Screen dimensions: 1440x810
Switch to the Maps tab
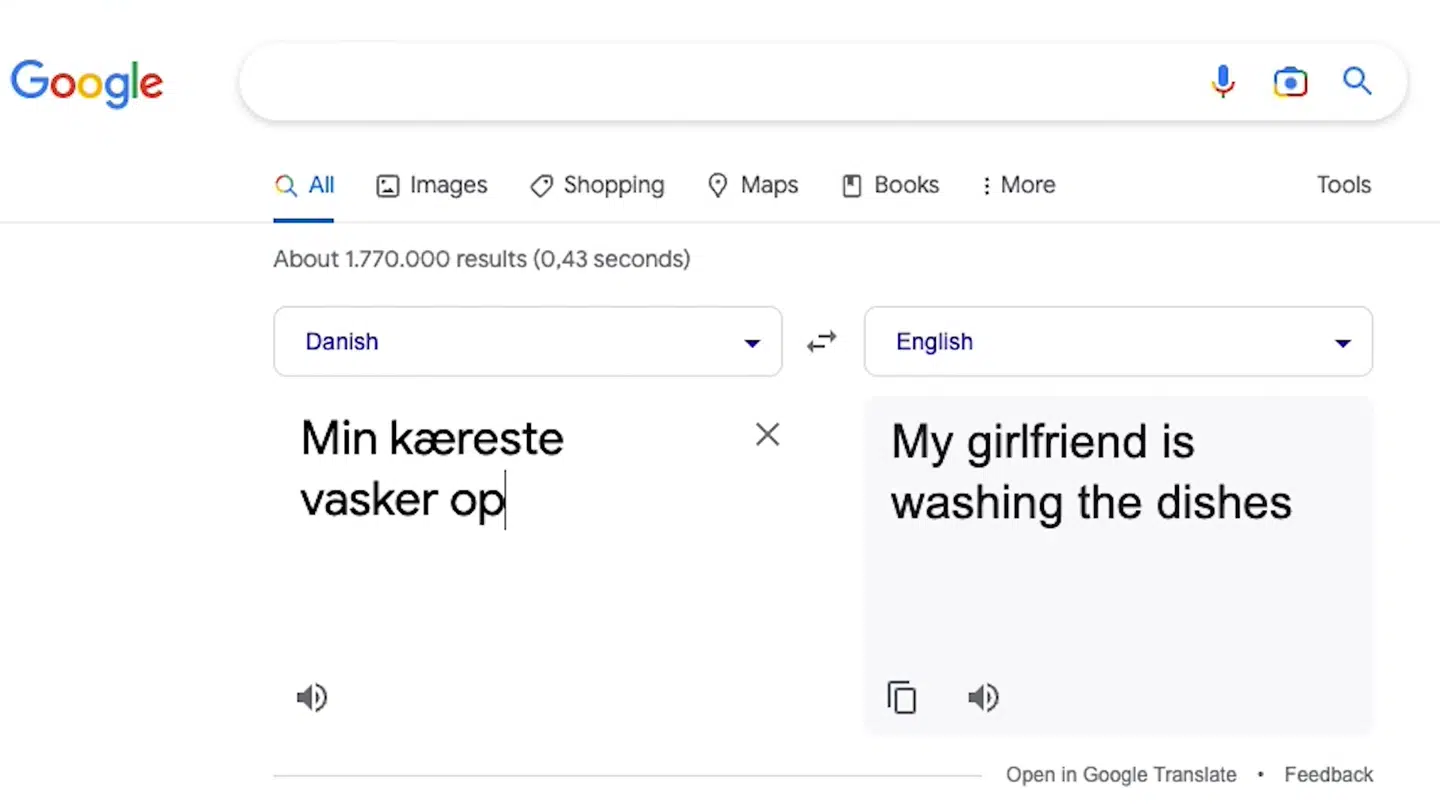coord(753,185)
